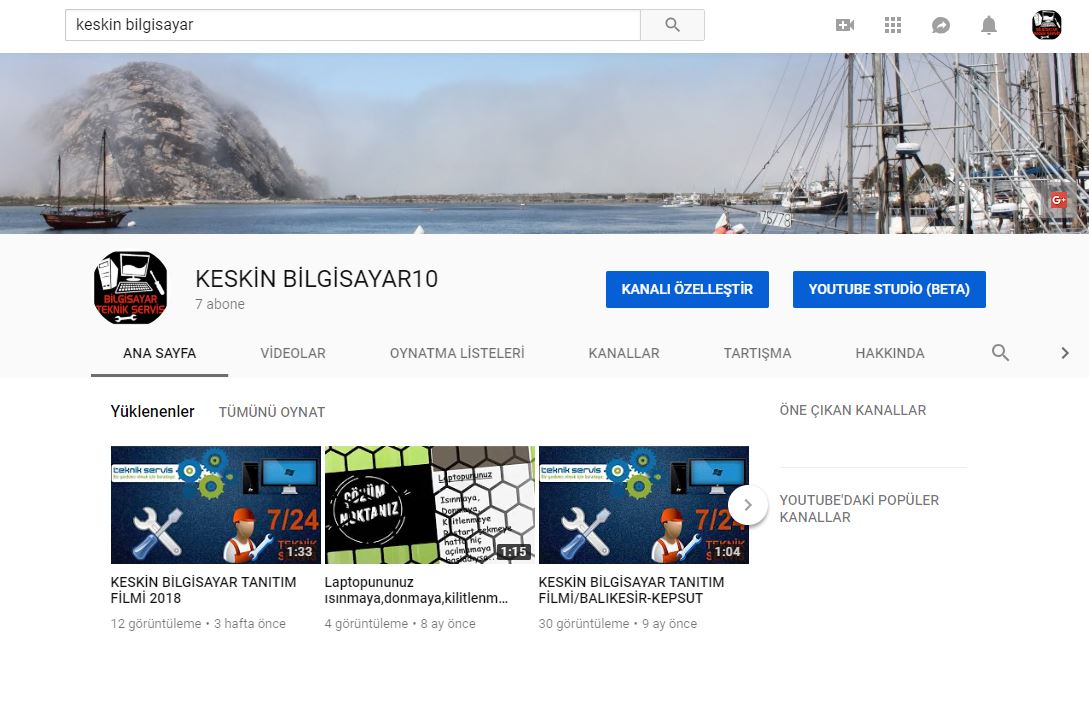This screenshot has height=724, width=1089.
Task: Switch to the VİDEOLAR tab
Action: click(293, 353)
